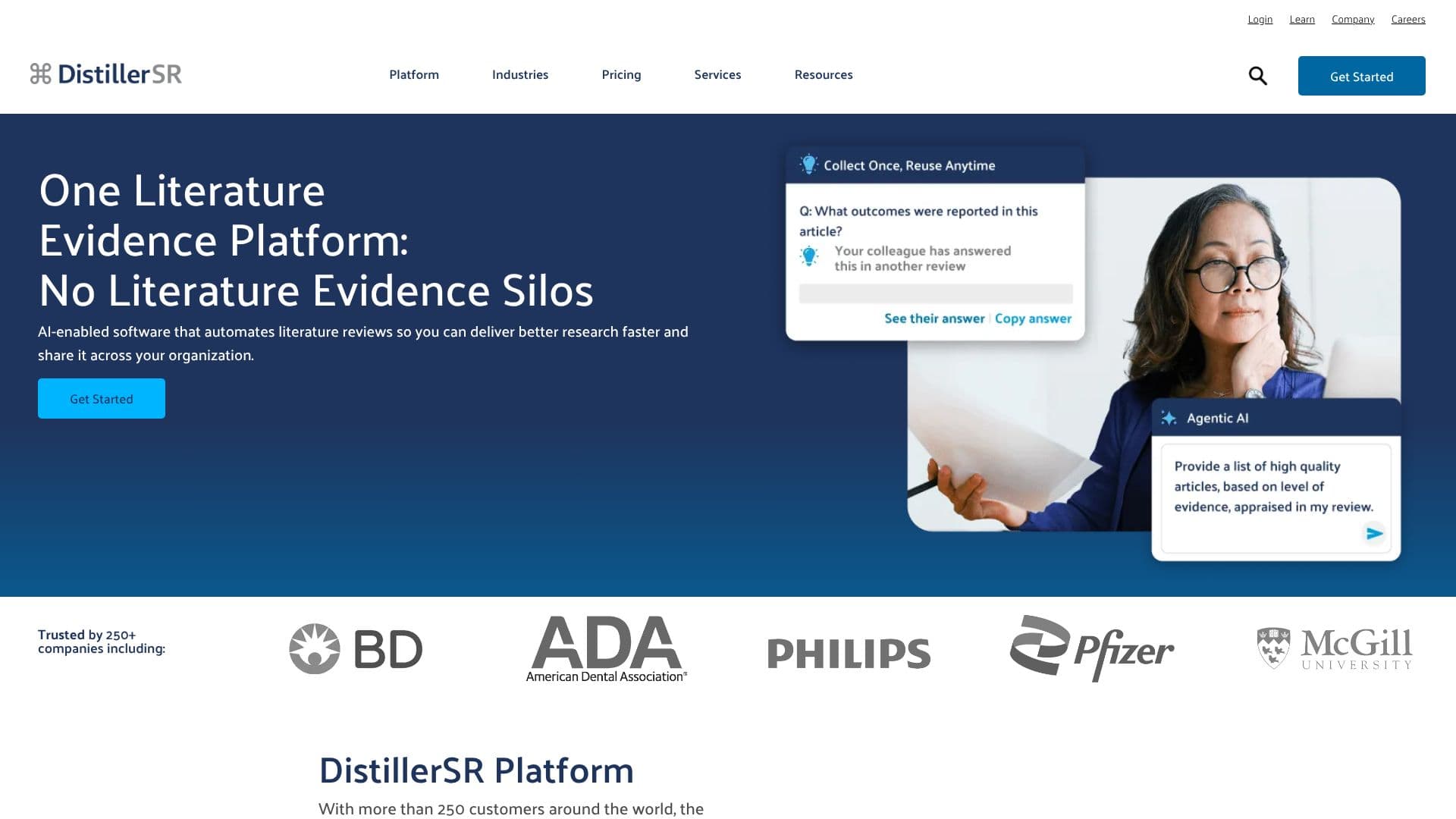Image resolution: width=1456 pixels, height=819 pixels.
Task: Click the 'AI-enabled software that automates' paragraph
Action: [x=363, y=344]
